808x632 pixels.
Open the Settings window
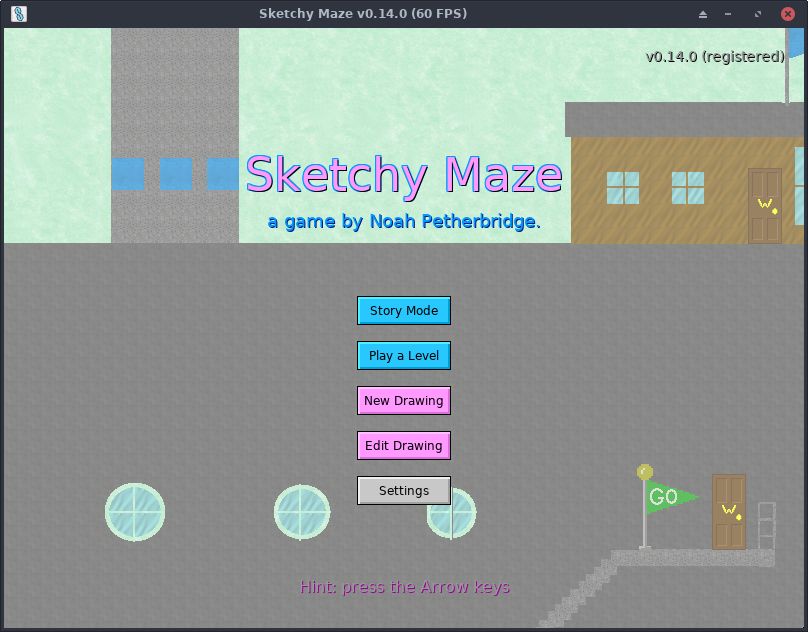pos(404,491)
